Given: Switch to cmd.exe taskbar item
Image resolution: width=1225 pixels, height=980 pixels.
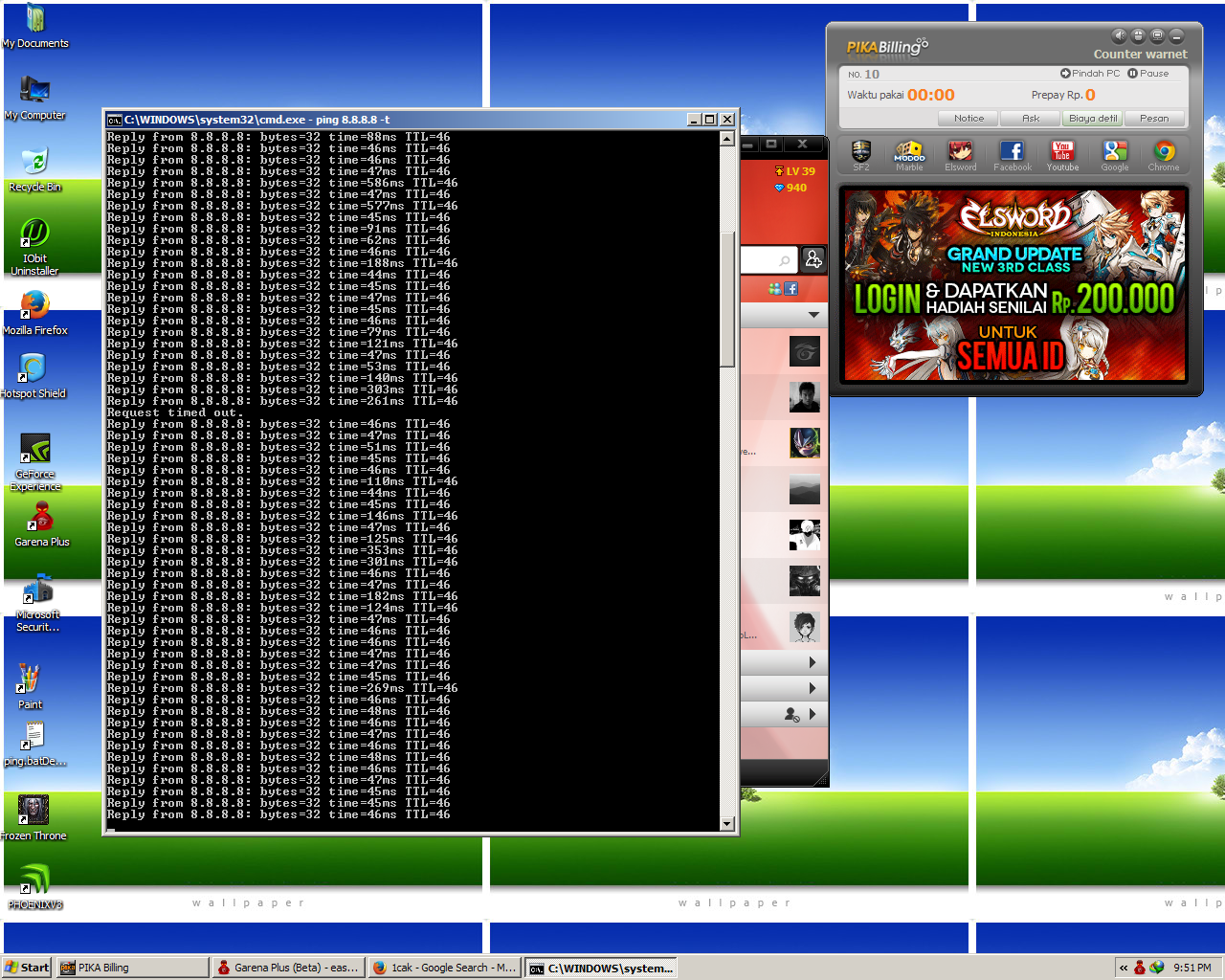Looking at the screenshot, I should coord(600,968).
